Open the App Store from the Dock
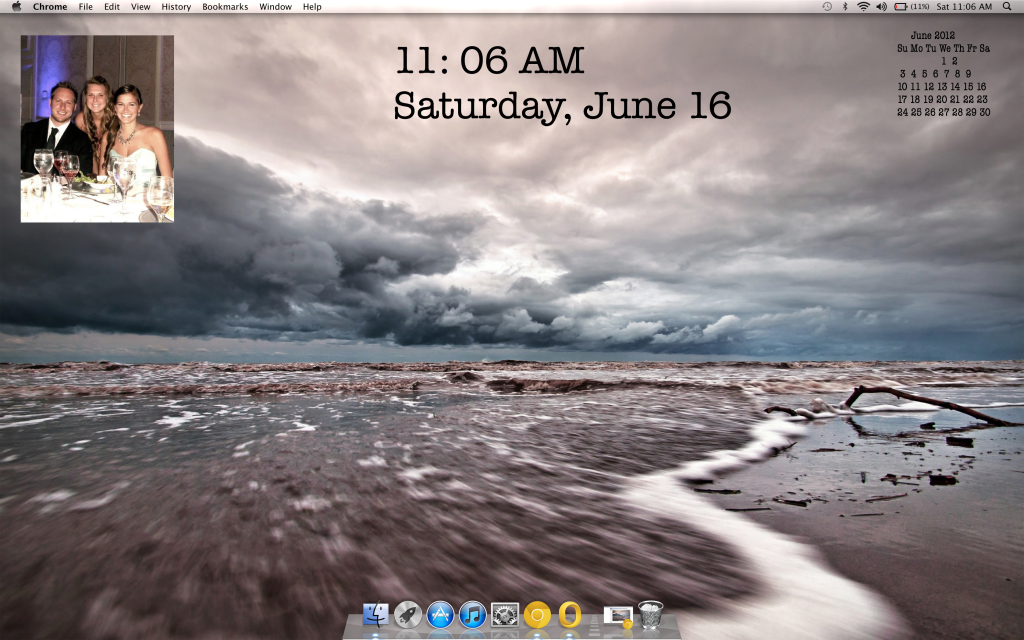1024x640 pixels. click(x=440, y=615)
